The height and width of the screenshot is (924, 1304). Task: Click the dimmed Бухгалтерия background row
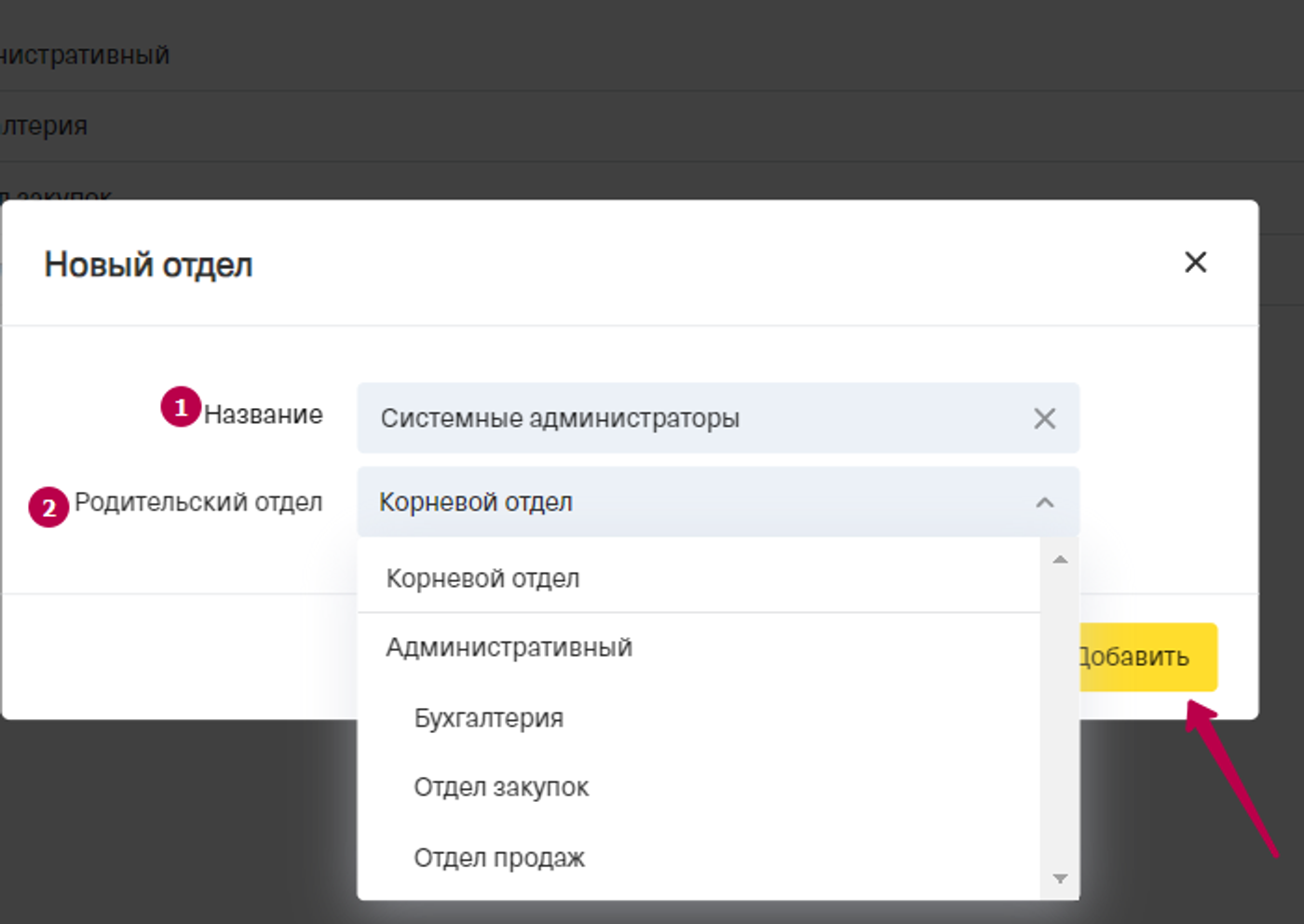point(45,127)
